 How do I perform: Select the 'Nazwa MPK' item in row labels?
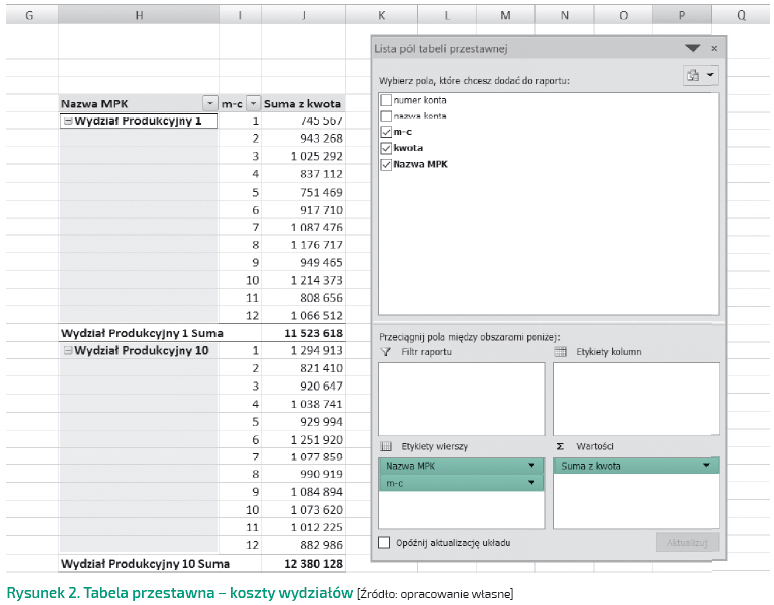(461, 465)
